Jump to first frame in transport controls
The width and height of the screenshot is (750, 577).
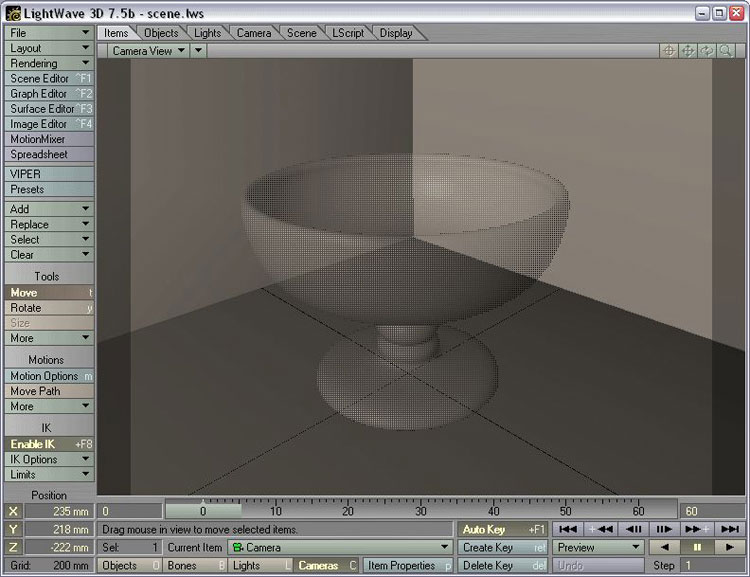[x=567, y=529]
